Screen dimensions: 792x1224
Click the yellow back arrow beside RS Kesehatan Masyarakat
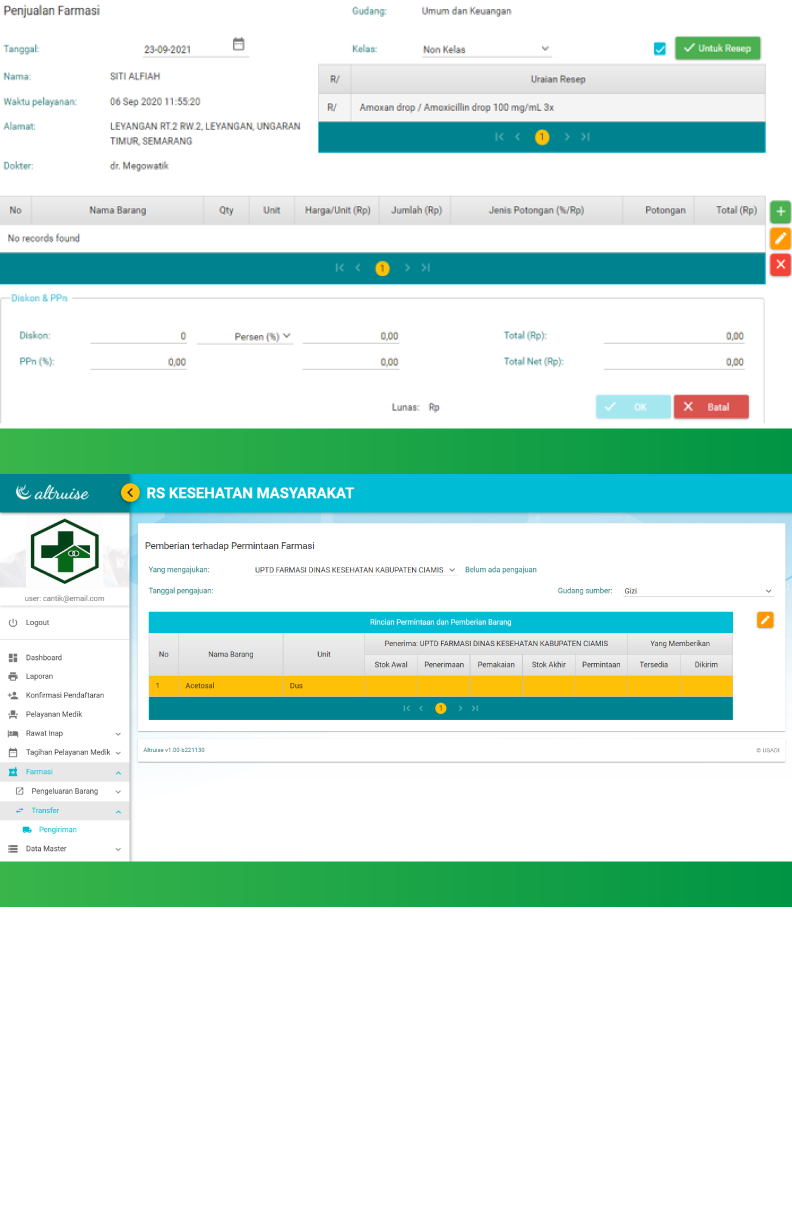point(130,493)
